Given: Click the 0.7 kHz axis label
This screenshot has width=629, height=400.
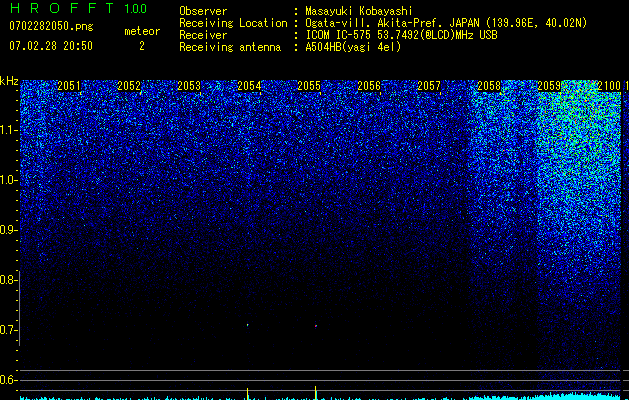Looking at the screenshot, I should [8, 330].
